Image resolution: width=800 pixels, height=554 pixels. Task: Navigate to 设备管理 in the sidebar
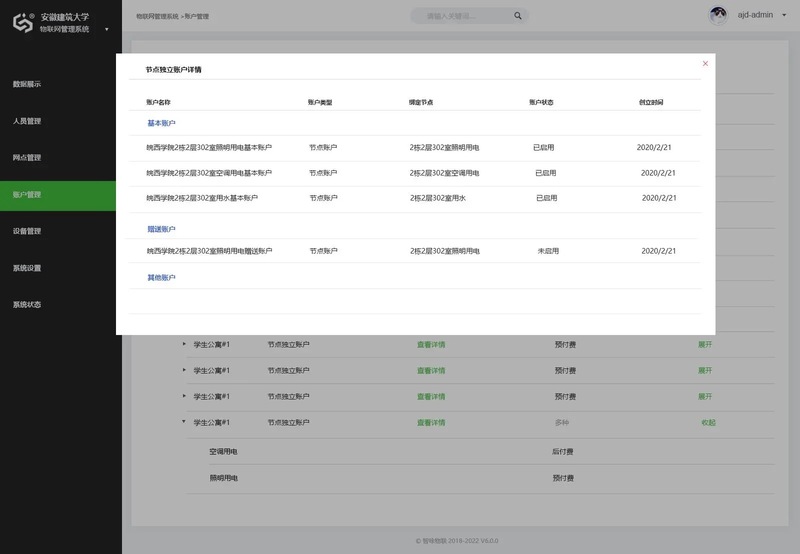27,231
